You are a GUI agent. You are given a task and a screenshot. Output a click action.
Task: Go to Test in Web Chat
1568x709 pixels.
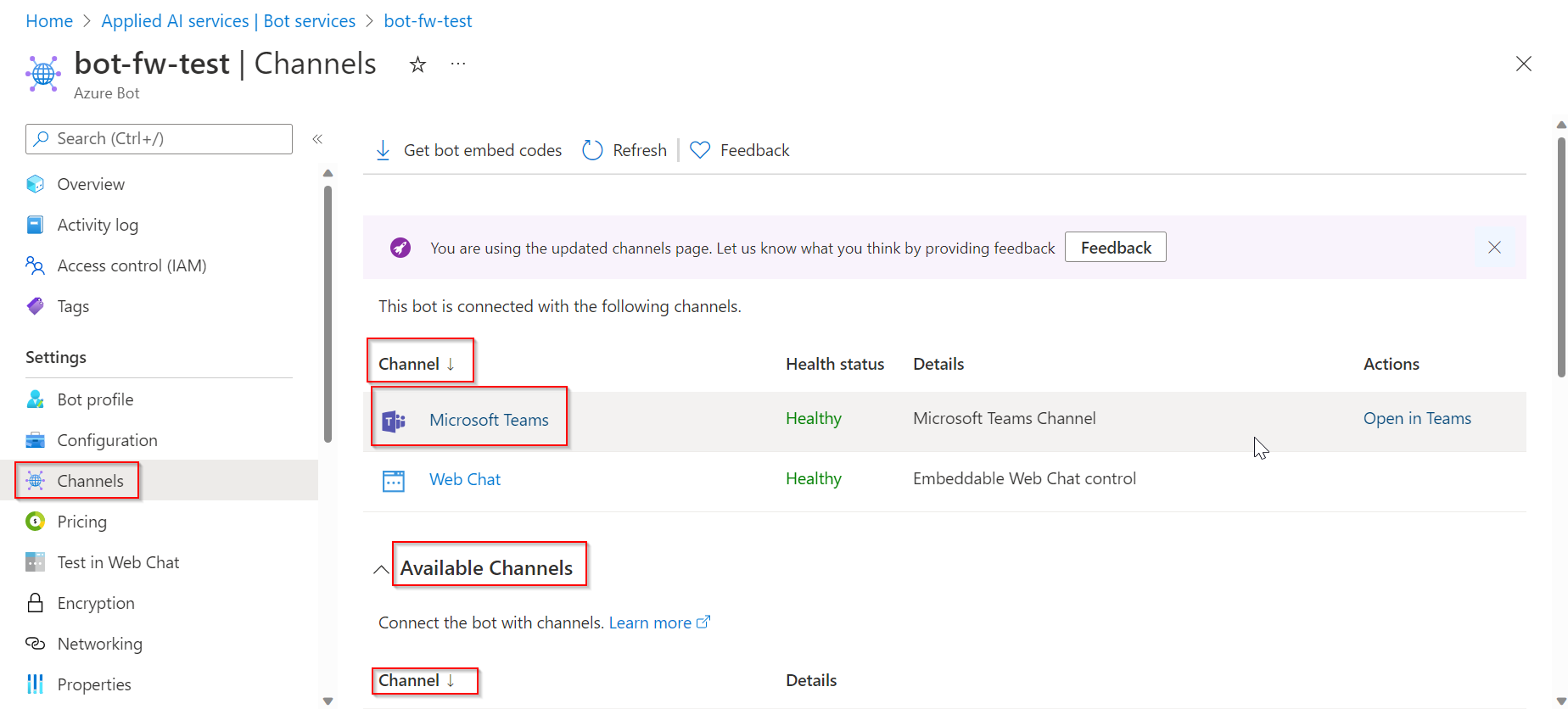(x=118, y=562)
